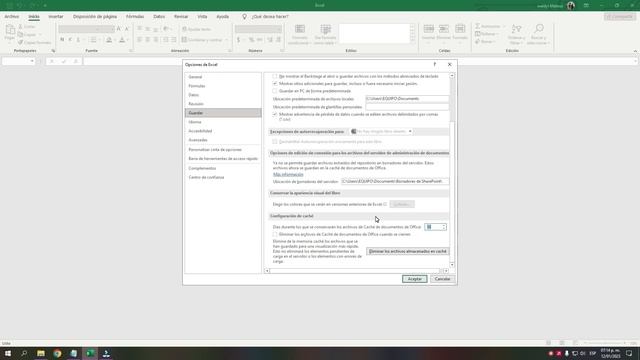Click the decrease font size icon
Viewport: 640px width, 360px height.
(x=127, y=29)
